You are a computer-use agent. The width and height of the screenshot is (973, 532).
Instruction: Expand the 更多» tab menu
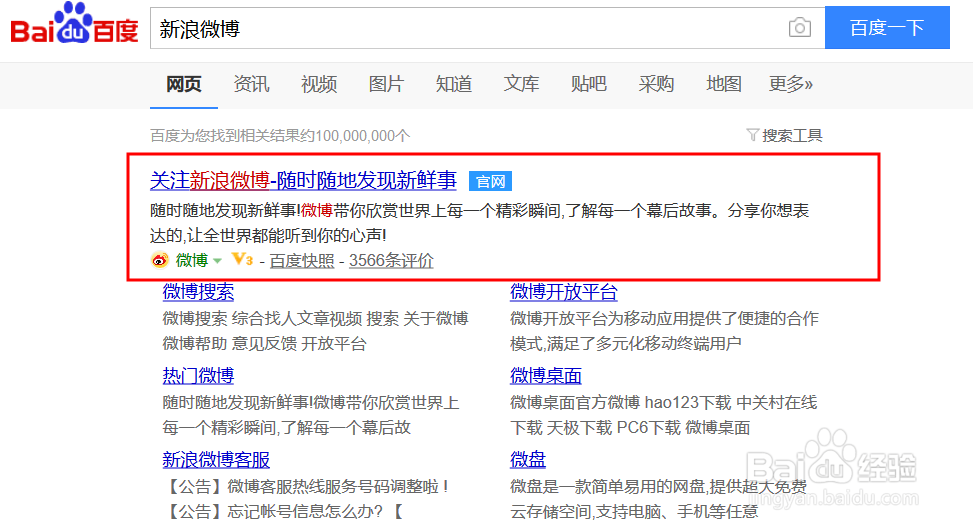791,84
